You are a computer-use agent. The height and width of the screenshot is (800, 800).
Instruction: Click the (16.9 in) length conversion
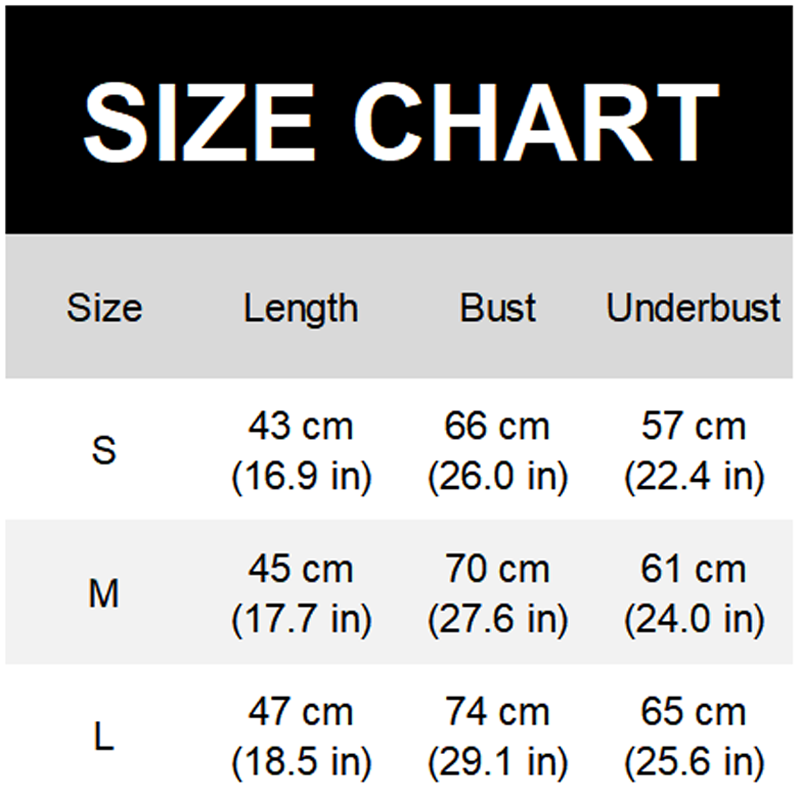tap(302, 477)
